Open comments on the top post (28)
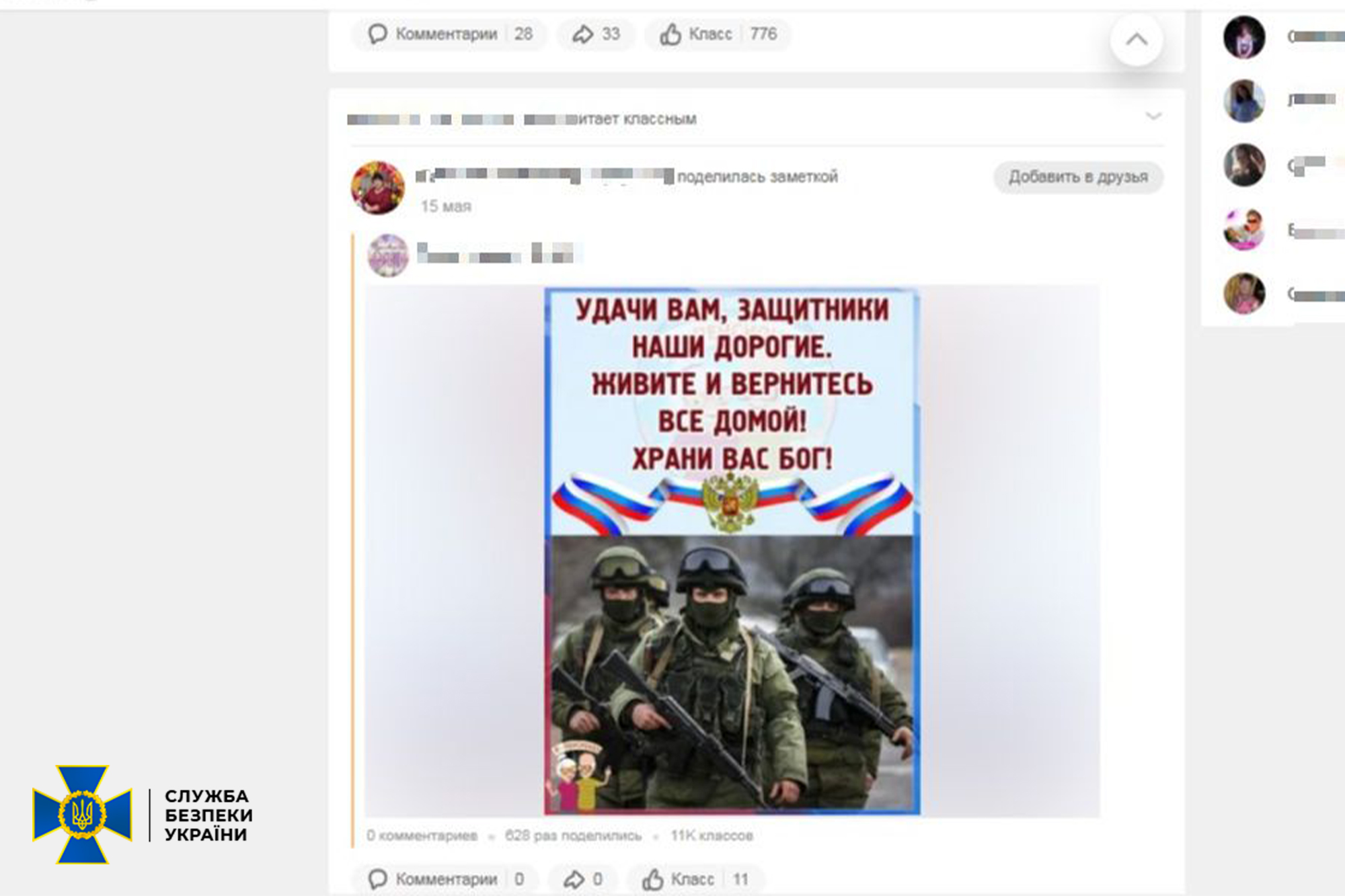This screenshot has width=1345, height=896. [450, 34]
